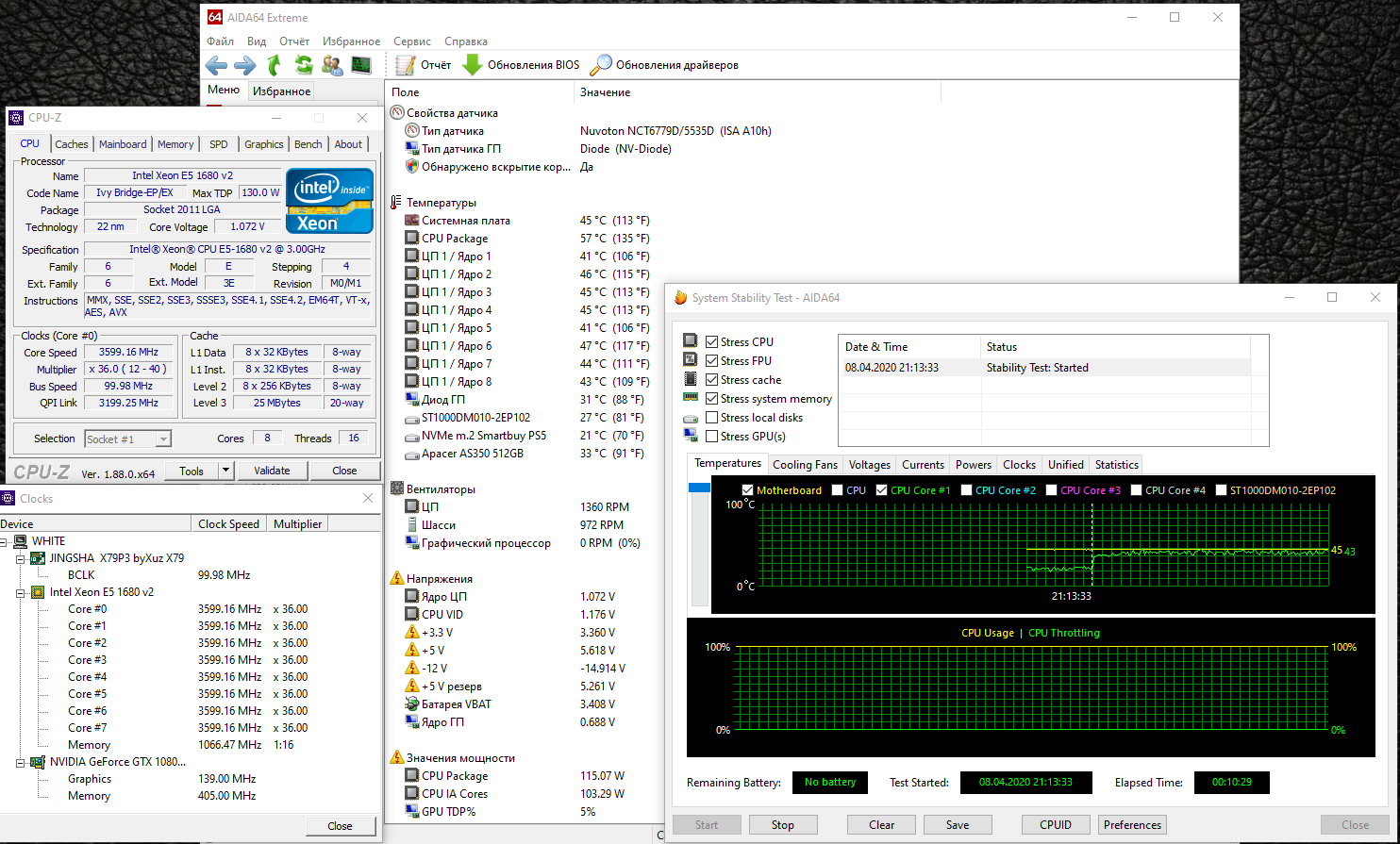Toggle the Motherboard graph checkbox
1400x844 pixels.
pos(748,490)
